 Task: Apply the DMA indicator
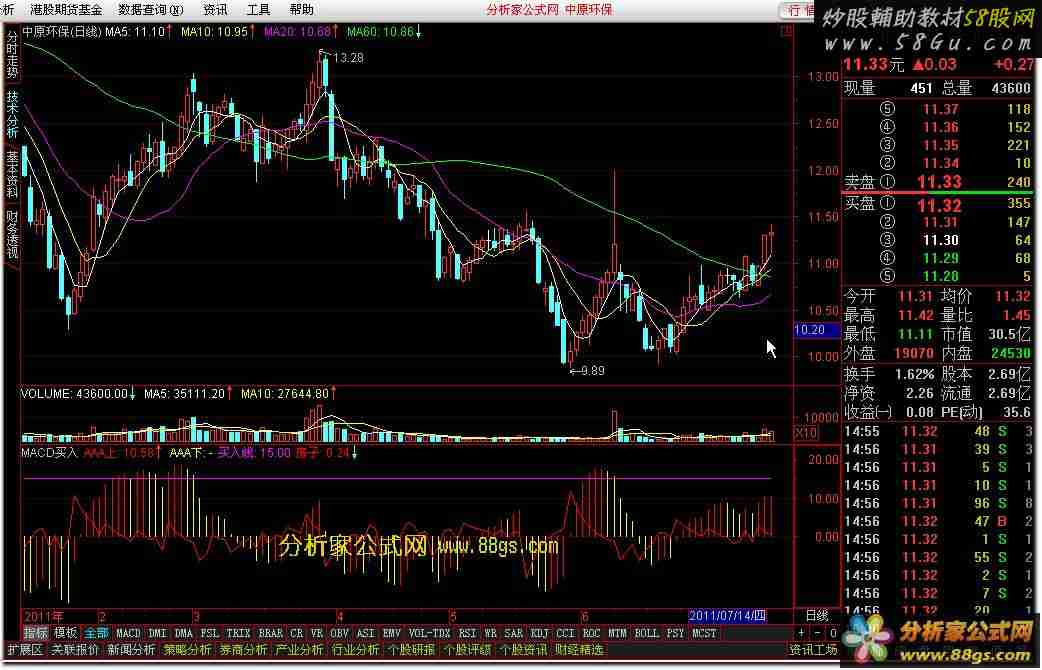(184, 633)
